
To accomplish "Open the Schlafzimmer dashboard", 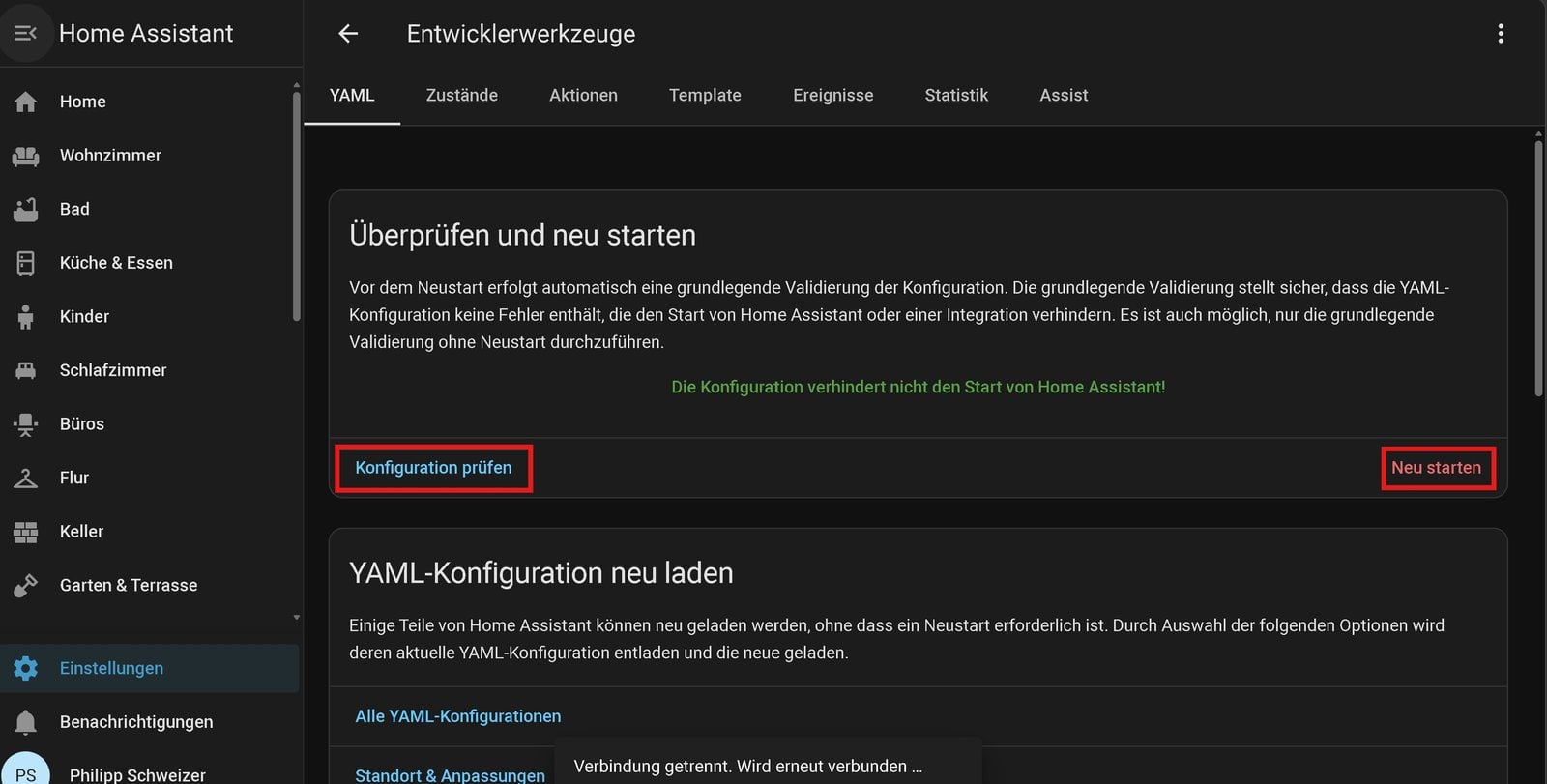I will pyautogui.click(x=149, y=370).
